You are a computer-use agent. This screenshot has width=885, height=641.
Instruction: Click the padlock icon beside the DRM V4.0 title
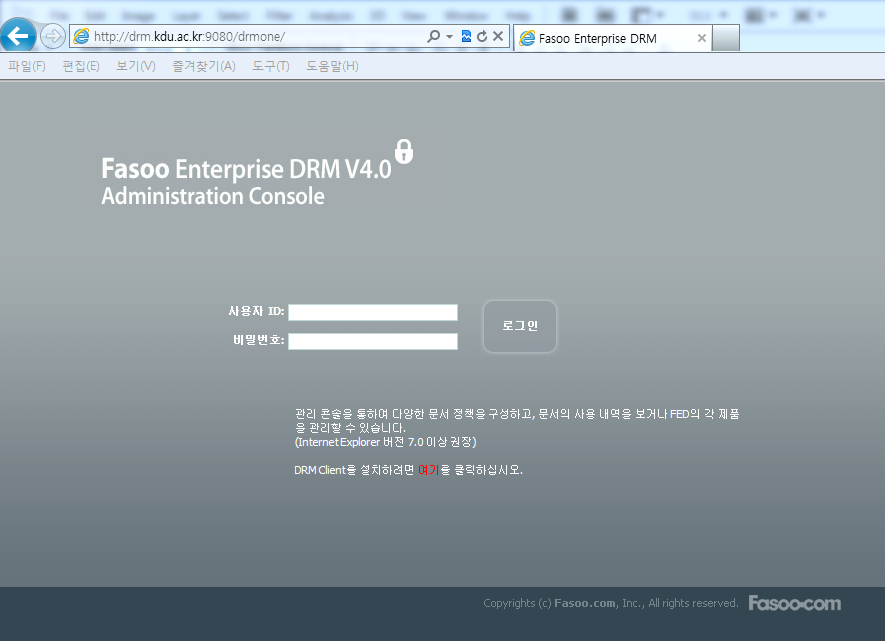pos(404,151)
